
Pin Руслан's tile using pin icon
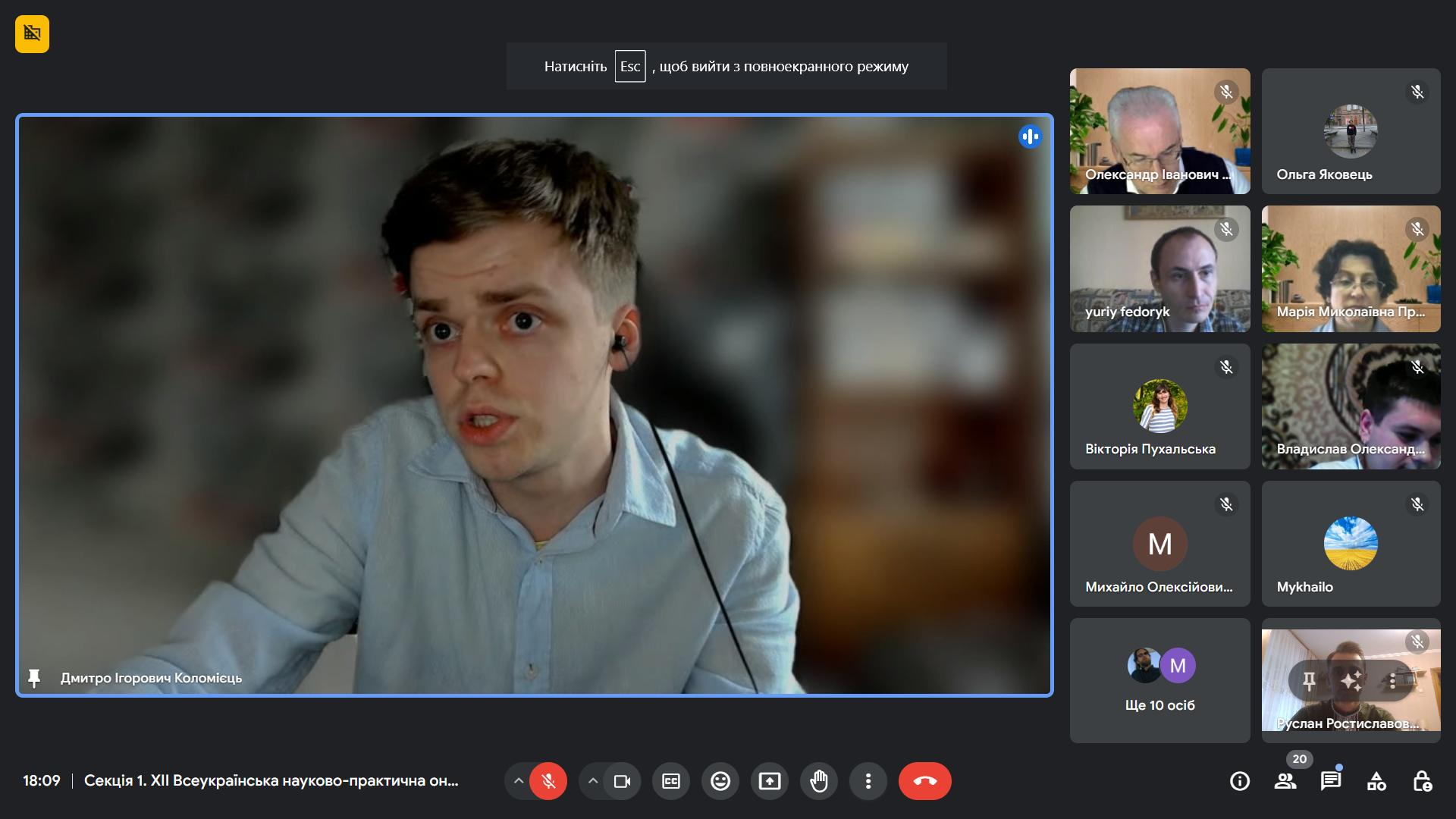[1309, 681]
